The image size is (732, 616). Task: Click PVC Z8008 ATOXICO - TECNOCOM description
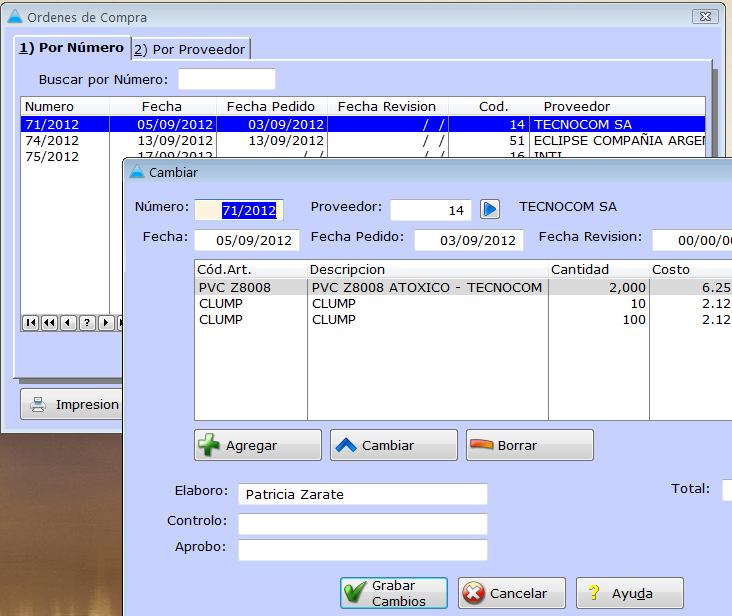click(x=427, y=287)
